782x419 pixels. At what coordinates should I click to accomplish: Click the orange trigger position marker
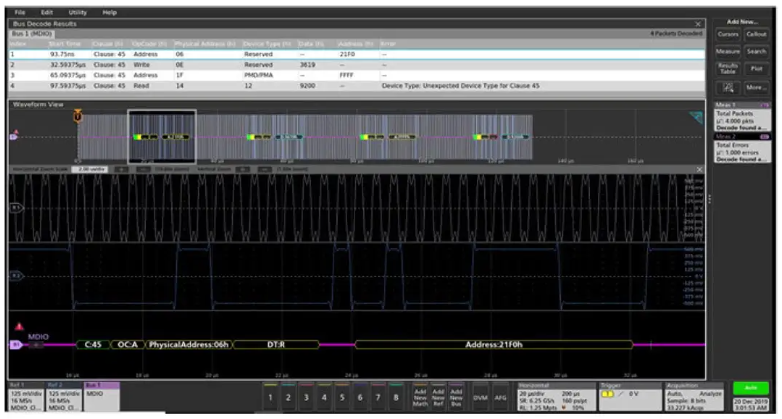coord(77,116)
